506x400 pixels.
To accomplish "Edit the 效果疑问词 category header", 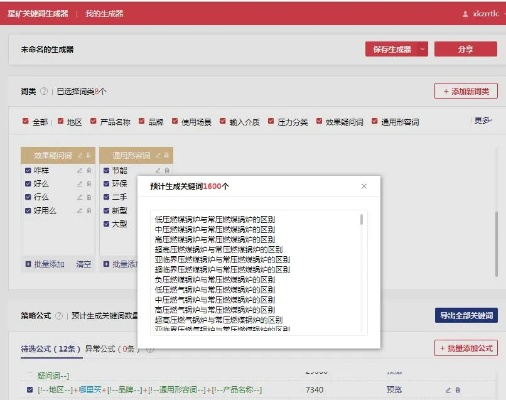I will (x=80, y=155).
